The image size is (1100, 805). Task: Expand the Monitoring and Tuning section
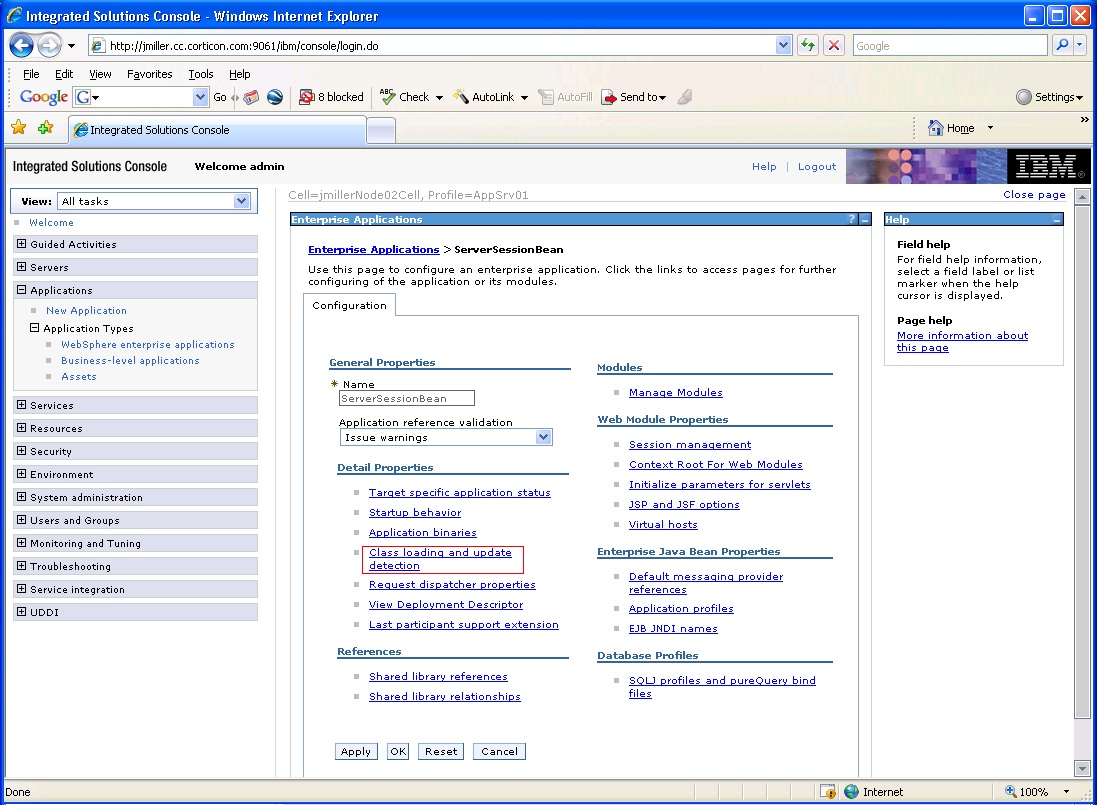click(21, 543)
